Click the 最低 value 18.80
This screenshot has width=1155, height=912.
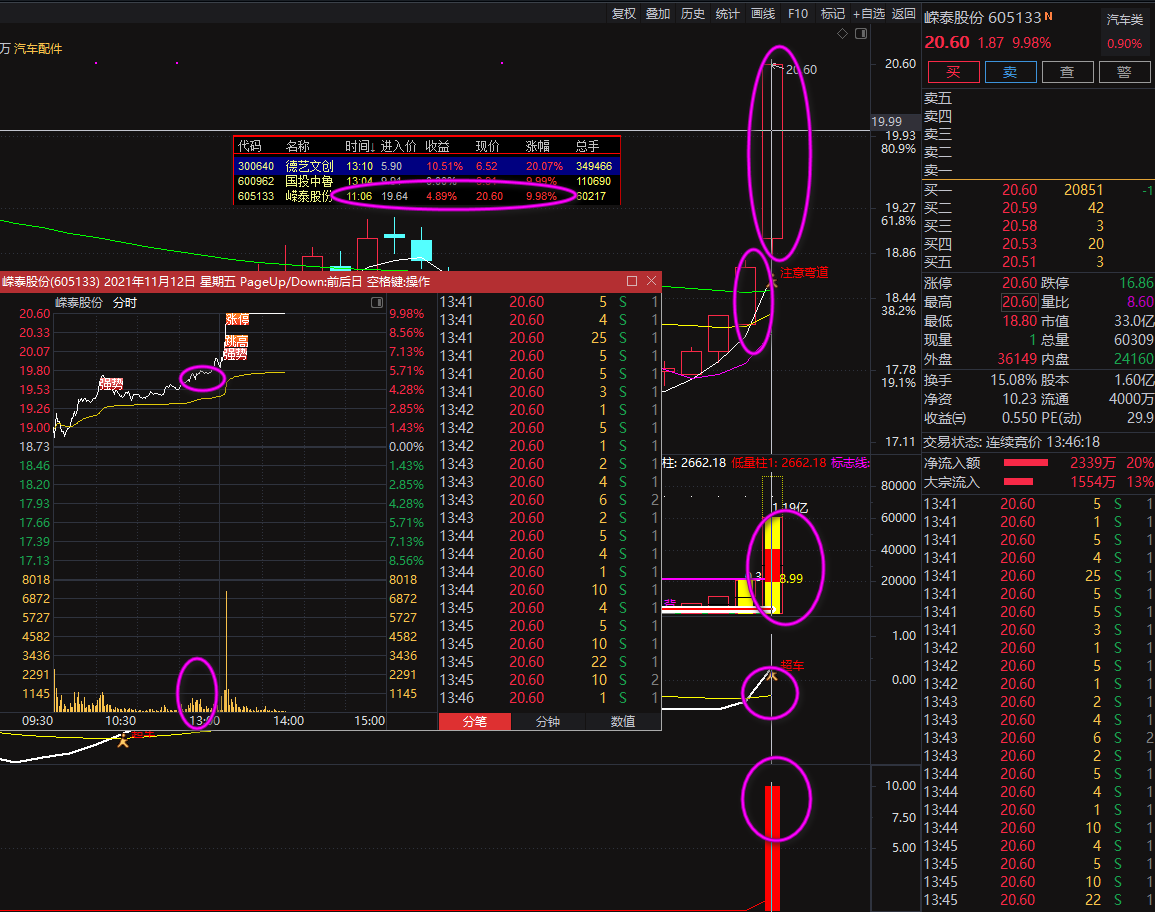tap(1019, 321)
